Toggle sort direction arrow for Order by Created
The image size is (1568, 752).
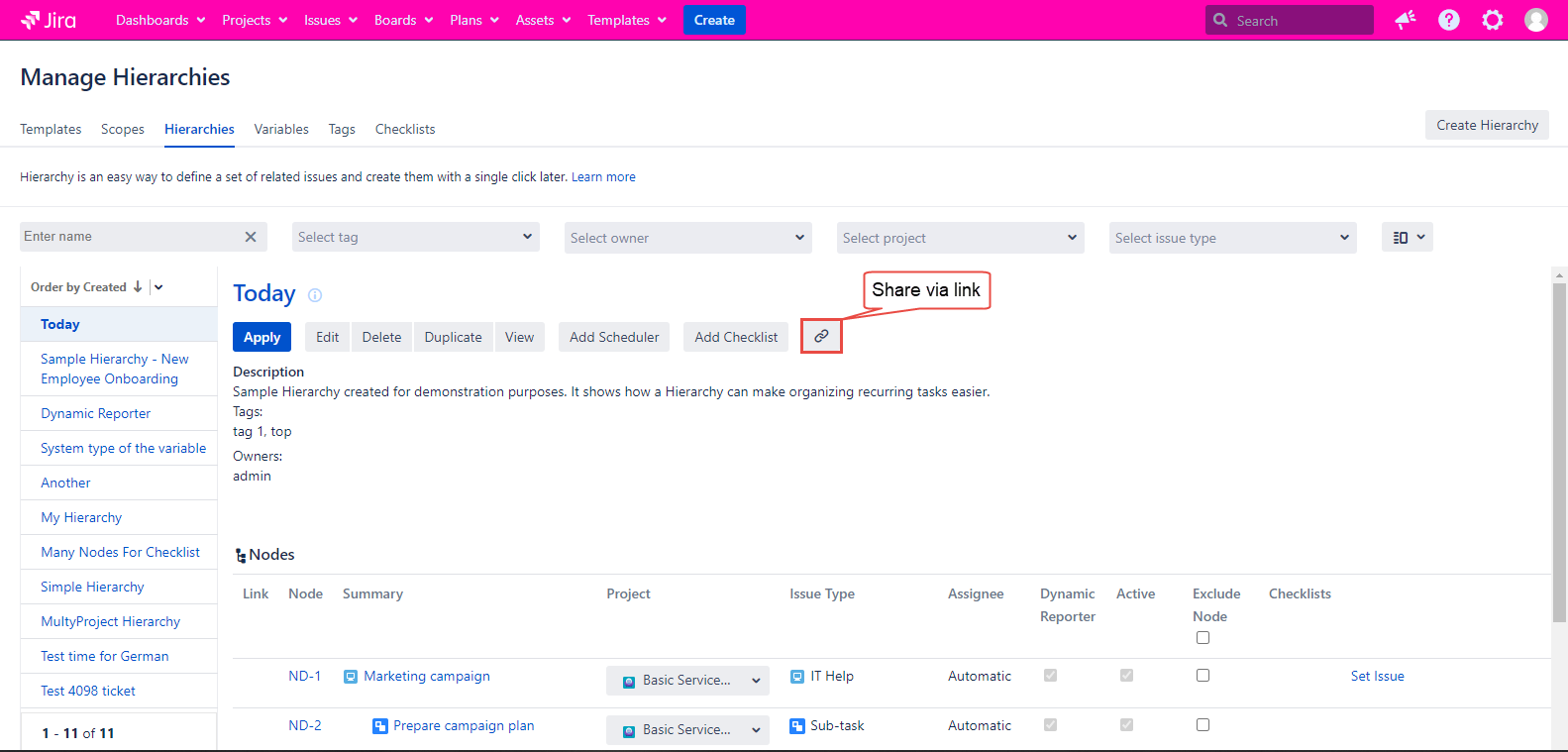tap(138, 287)
